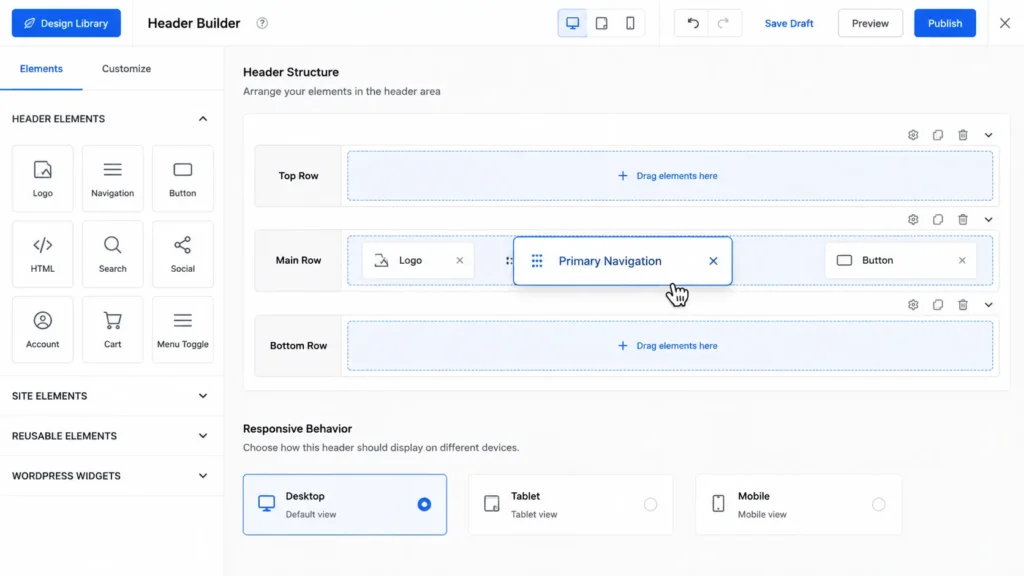The height and width of the screenshot is (576, 1024).
Task: Open Bottom Row settings gear
Action: [x=913, y=304]
